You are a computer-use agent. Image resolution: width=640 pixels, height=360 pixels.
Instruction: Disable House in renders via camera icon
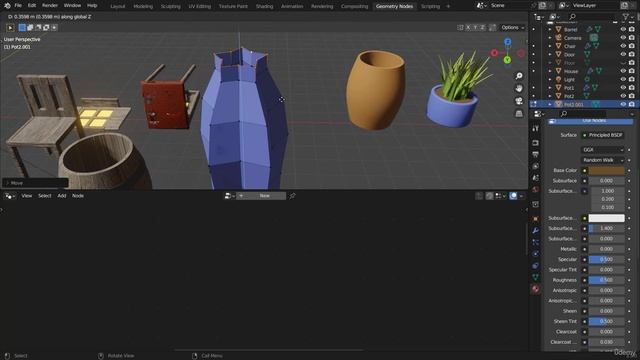(x=632, y=71)
